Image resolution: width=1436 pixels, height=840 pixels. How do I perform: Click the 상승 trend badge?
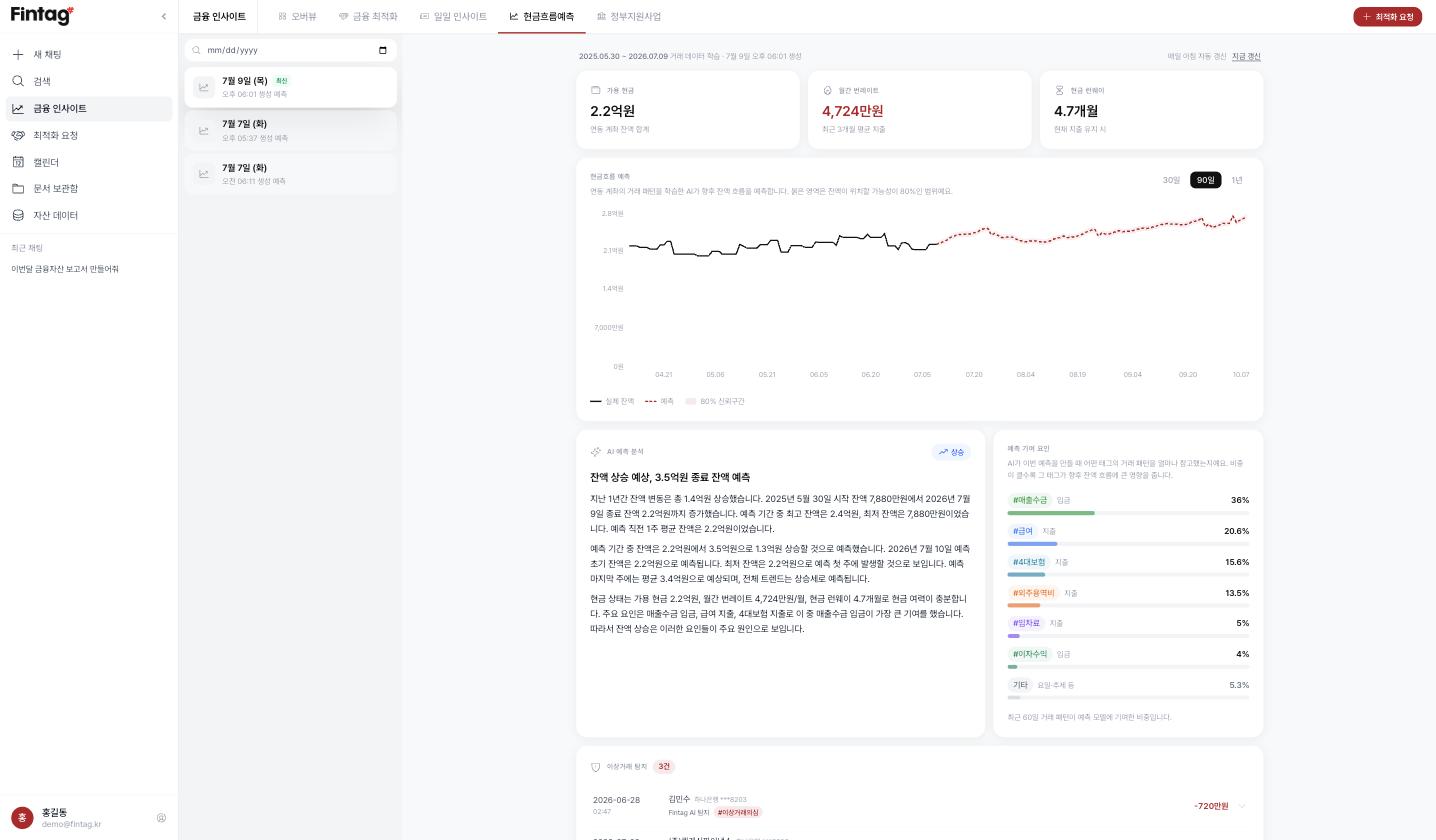click(x=952, y=452)
